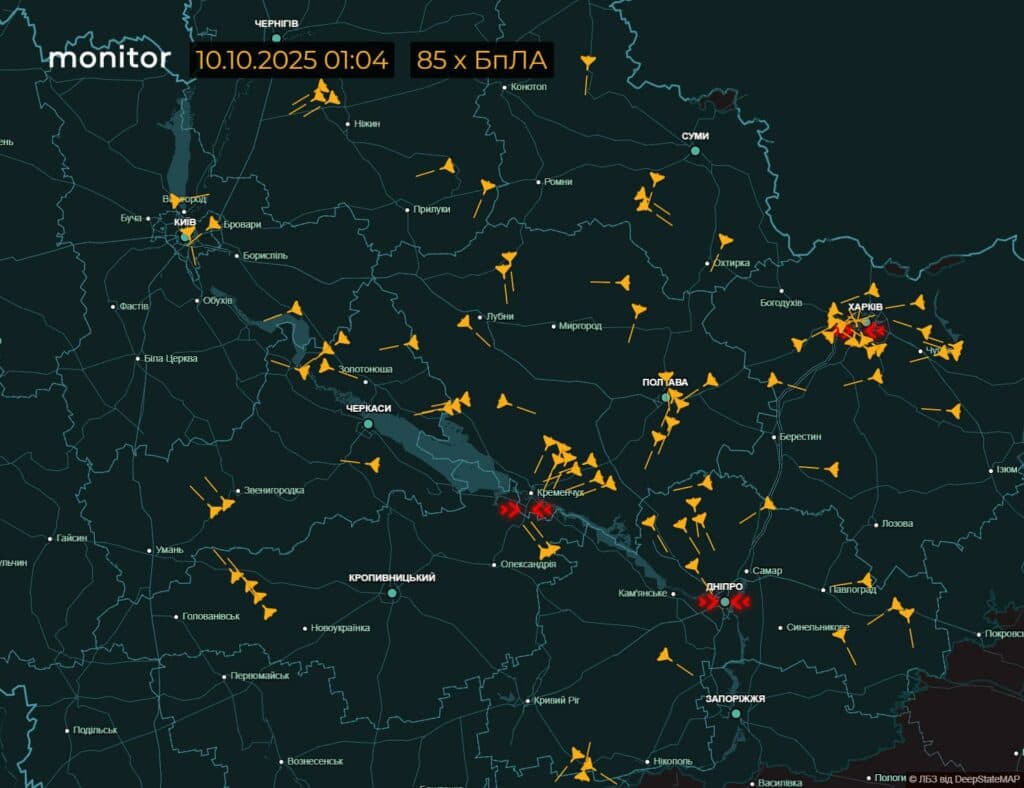This screenshot has width=1024, height=788.
Task: Select the drone icon southeast of Берестин
Action: (831, 469)
